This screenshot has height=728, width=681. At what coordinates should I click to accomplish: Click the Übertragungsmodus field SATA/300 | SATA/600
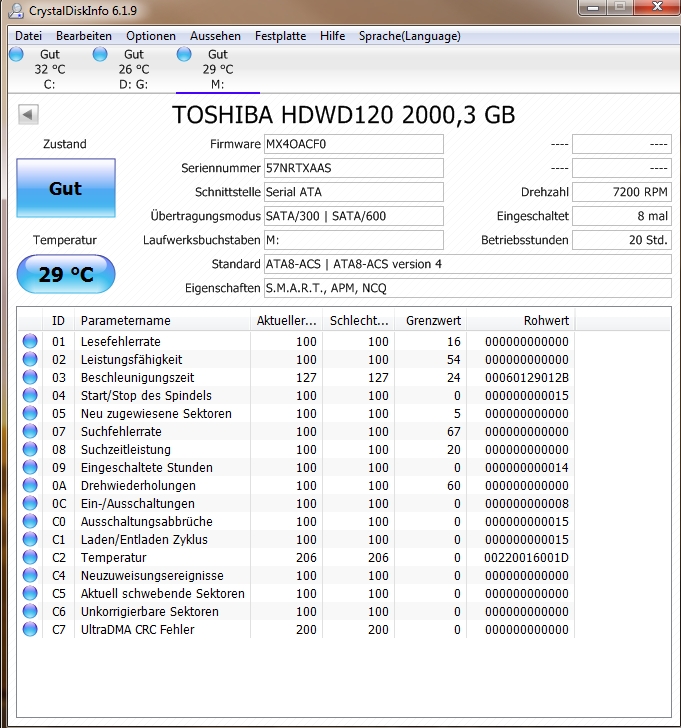pos(354,216)
